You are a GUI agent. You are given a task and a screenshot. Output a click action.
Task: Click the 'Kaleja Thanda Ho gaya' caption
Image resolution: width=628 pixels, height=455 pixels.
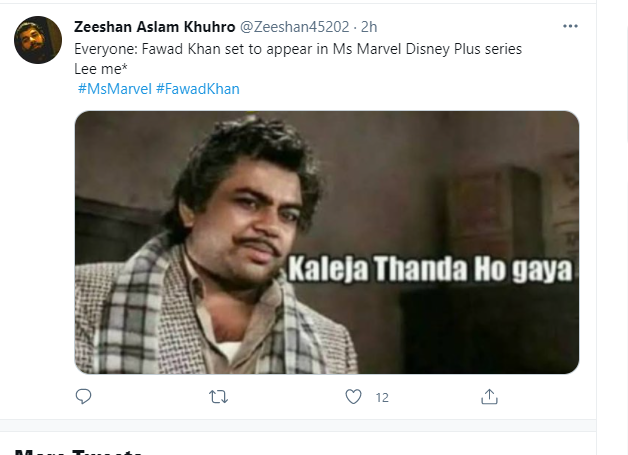431,269
